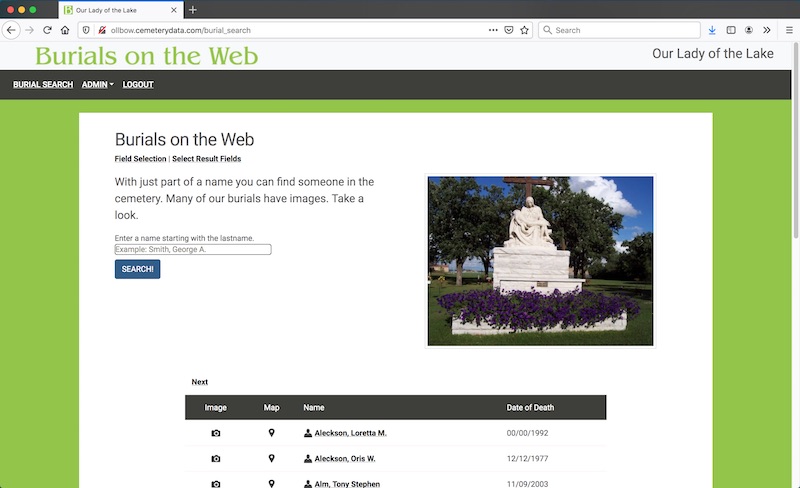Show more toolbar tools chevrons
This screenshot has height=488, width=800.
point(766,30)
